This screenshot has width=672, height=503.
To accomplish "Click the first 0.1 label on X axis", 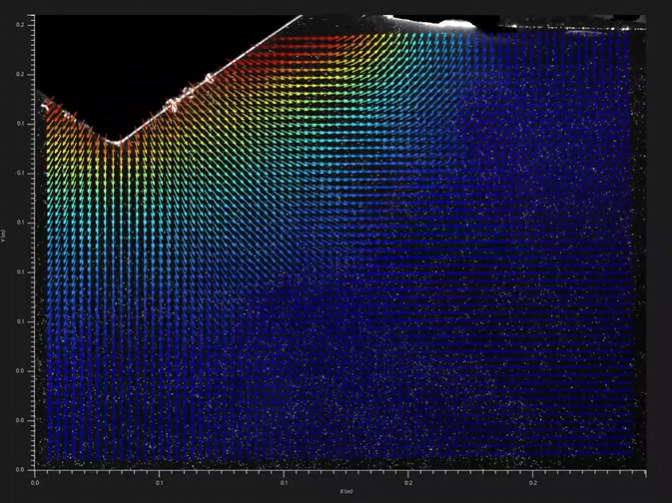I will (160, 481).
